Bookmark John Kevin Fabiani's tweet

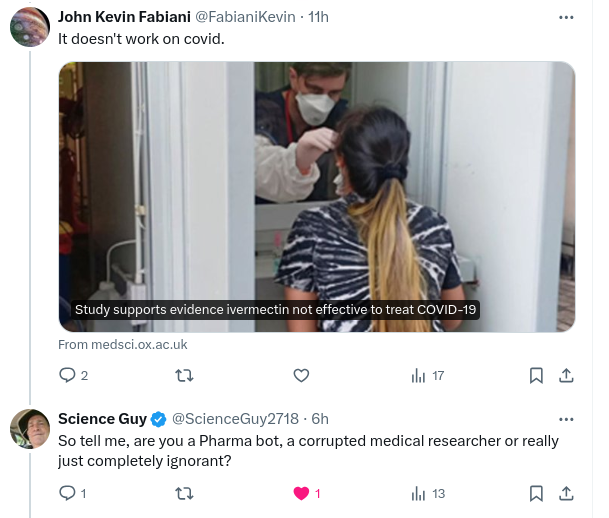(536, 375)
